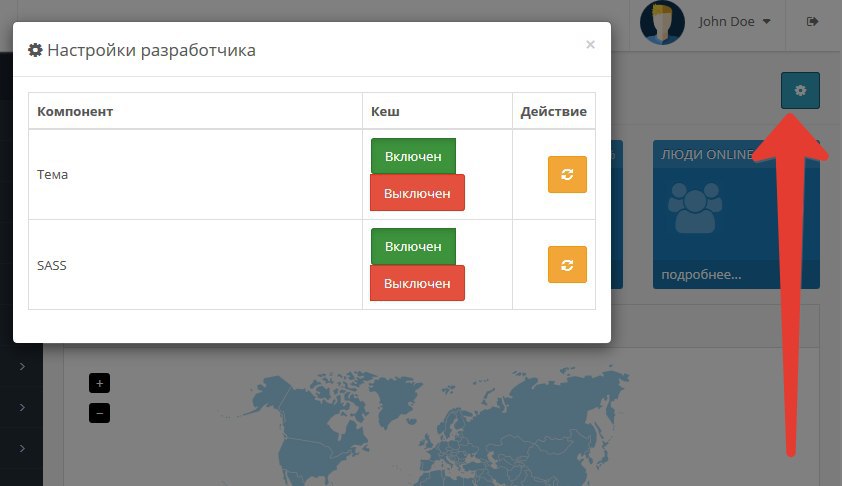The image size is (842, 486).
Task: Open the подробнее... link on online card
Action: click(x=701, y=274)
